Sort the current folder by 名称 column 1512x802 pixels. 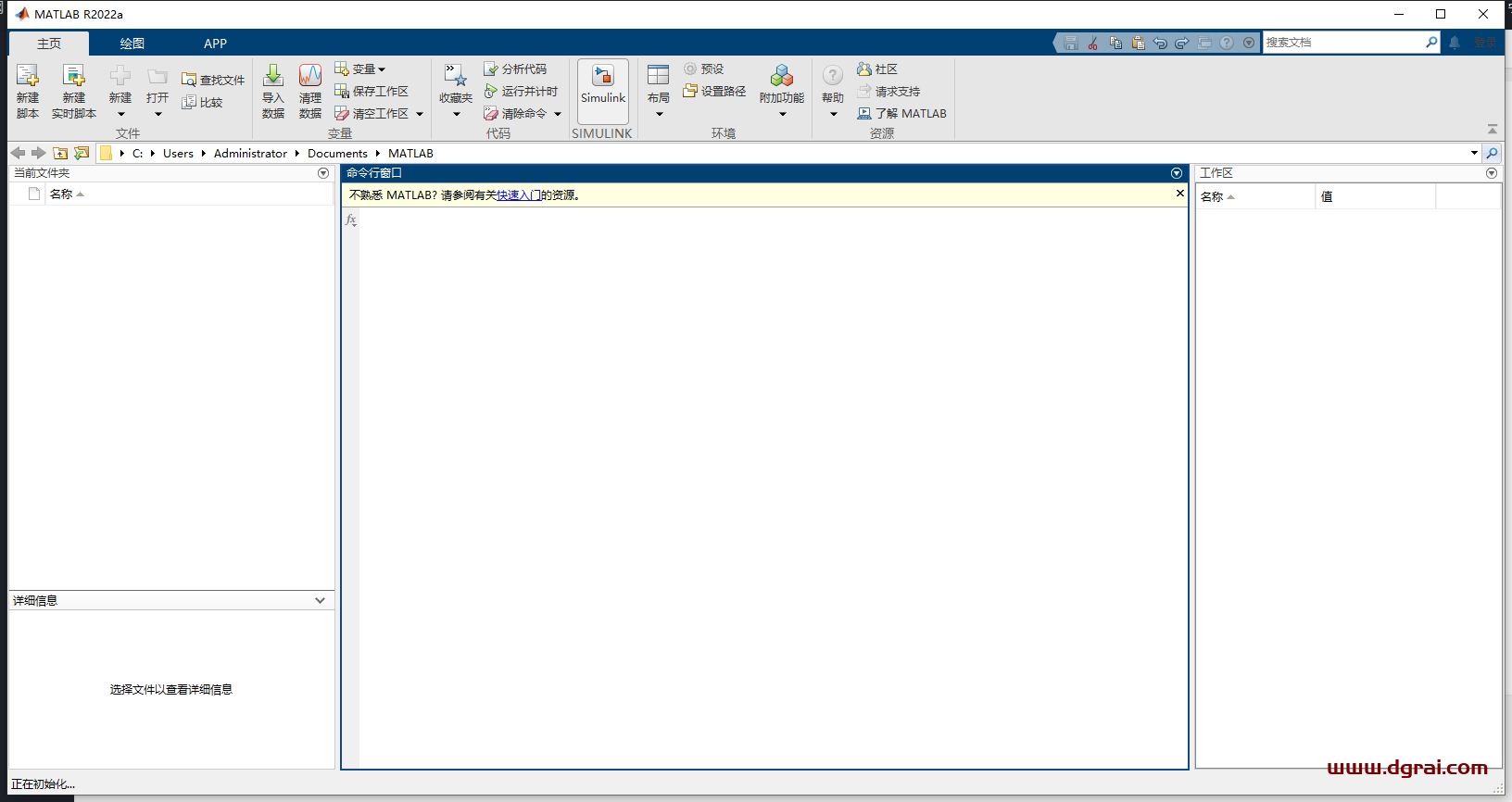pos(67,194)
